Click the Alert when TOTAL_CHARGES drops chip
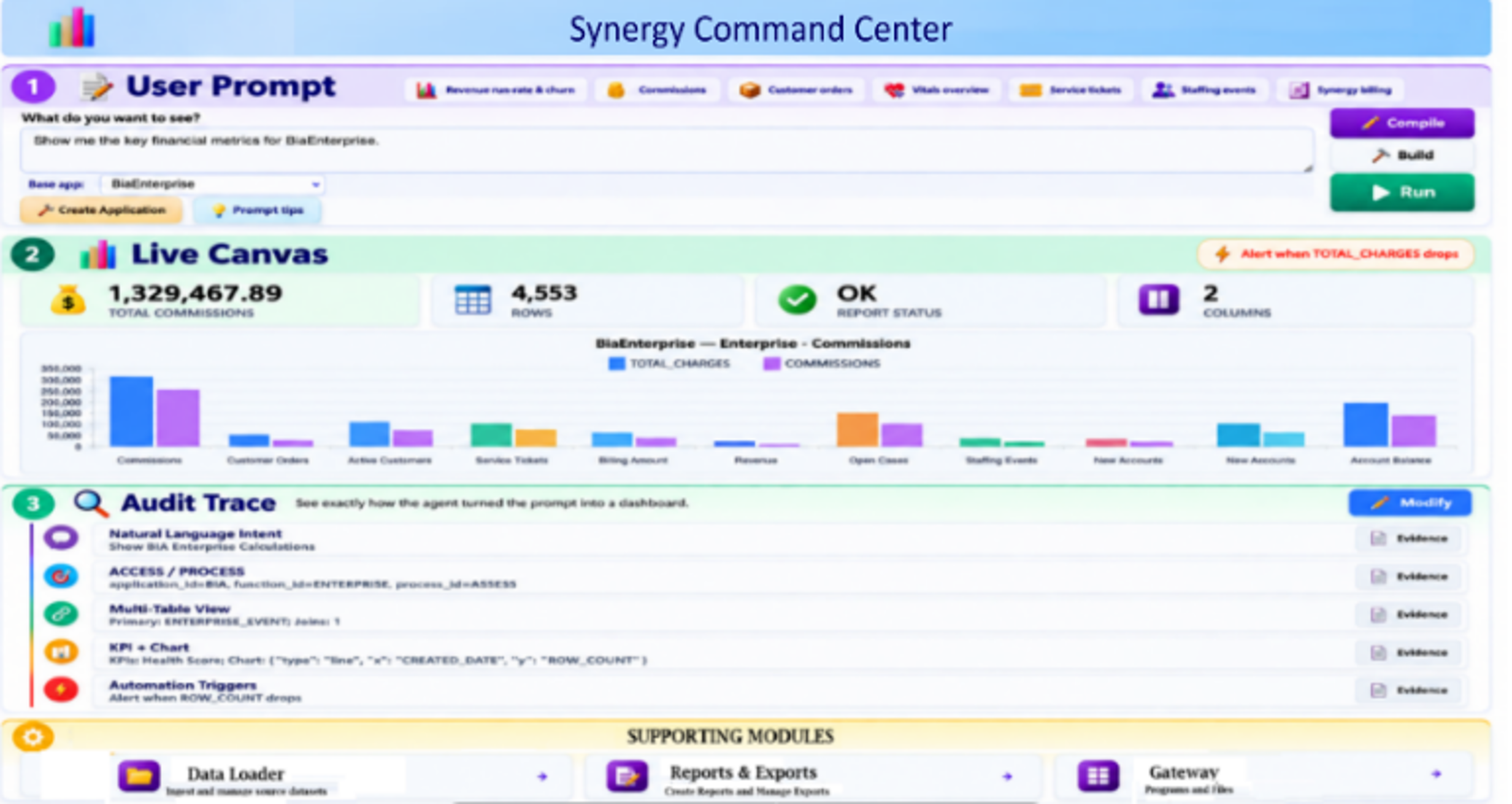The width and height of the screenshot is (1512, 804). click(x=1335, y=254)
